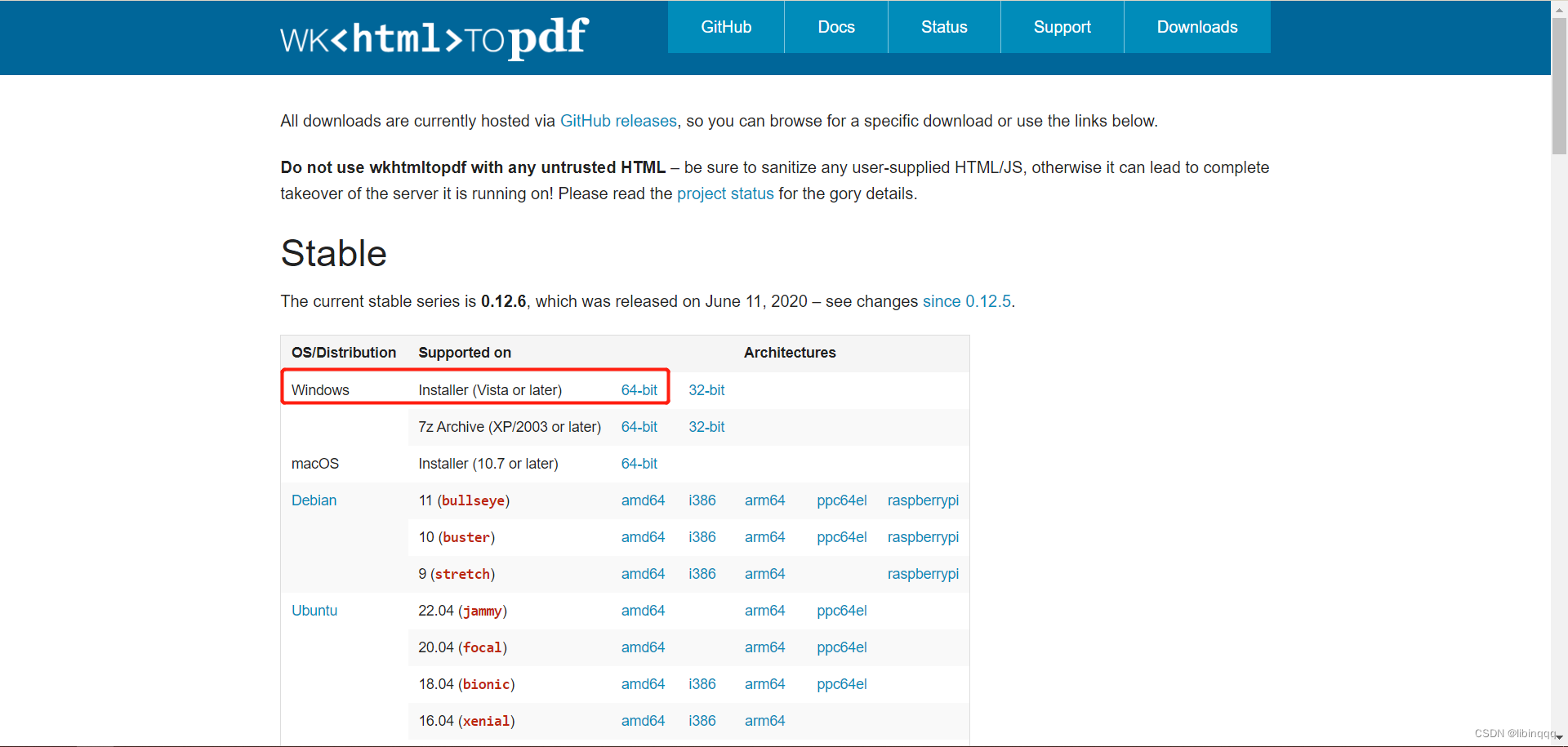Download Ubuntu 20.04 focal ppc64el
This screenshot has width=1568, height=747.
842,647
